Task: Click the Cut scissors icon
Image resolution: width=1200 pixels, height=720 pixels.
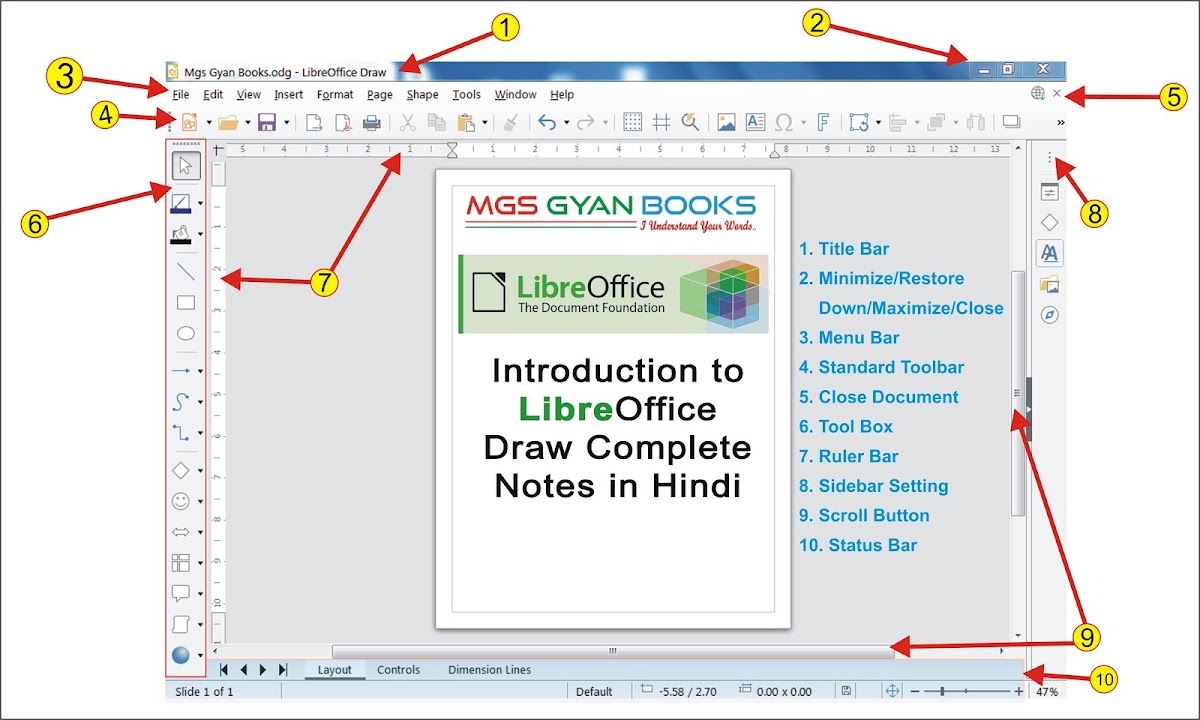Action: (408, 122)
